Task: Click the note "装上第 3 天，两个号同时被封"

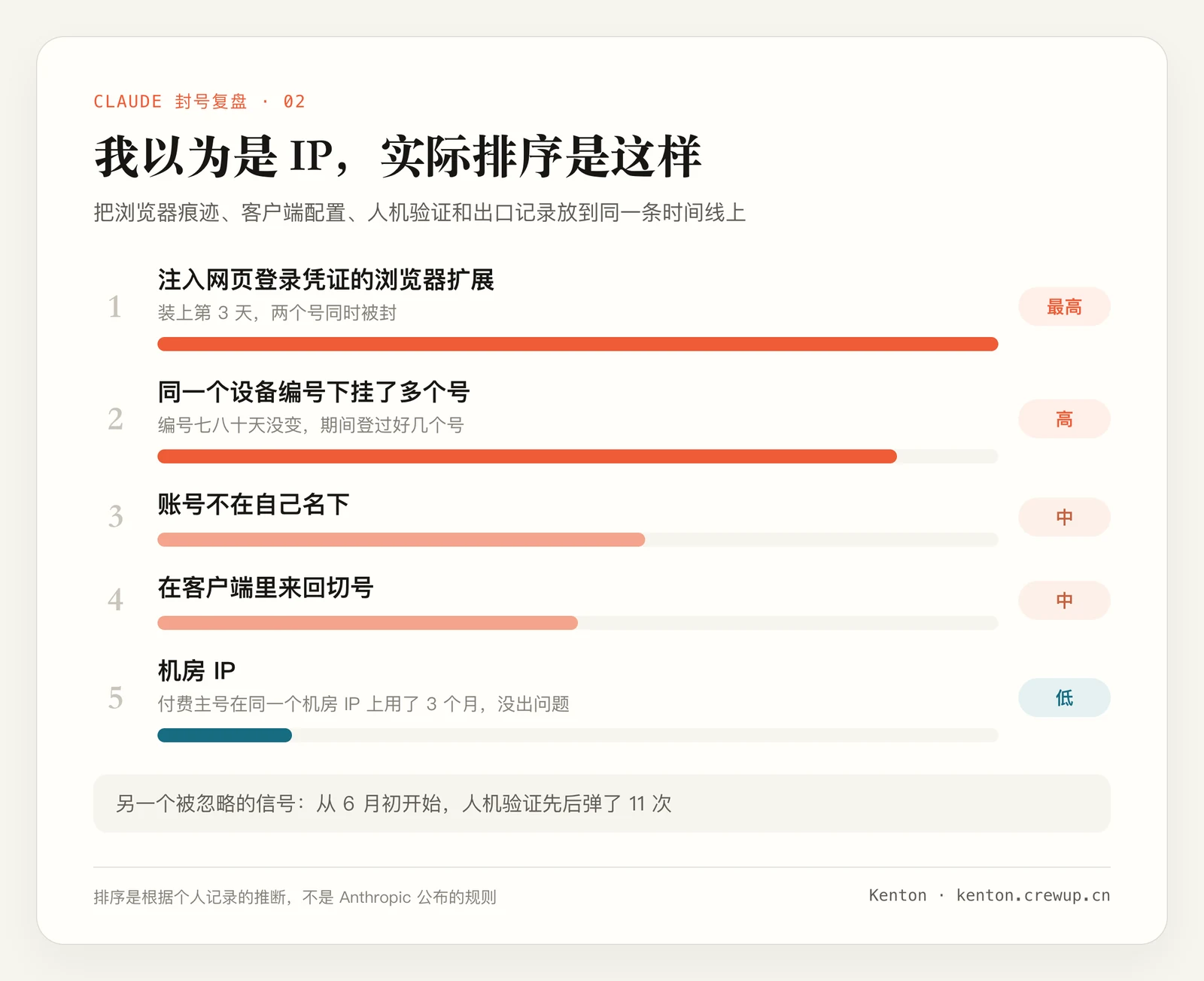Action: coord(277,313)
